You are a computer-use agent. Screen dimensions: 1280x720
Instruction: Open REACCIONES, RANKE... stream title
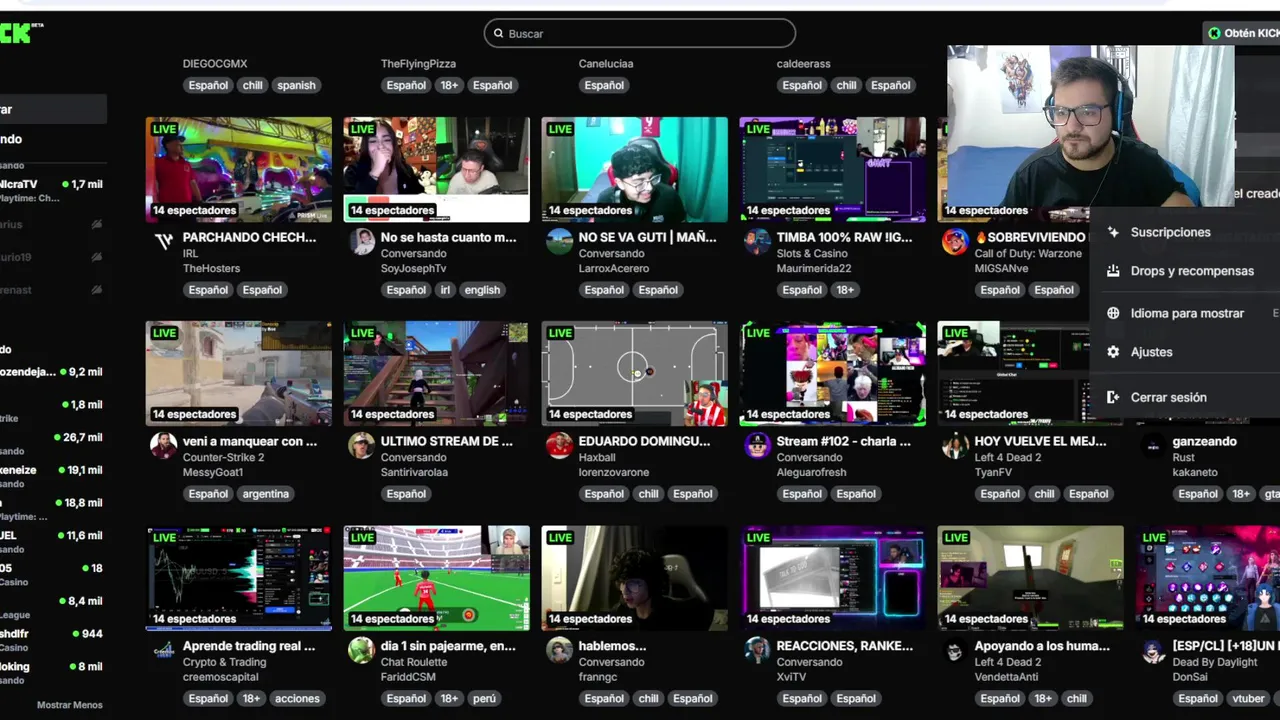point(845,646)
